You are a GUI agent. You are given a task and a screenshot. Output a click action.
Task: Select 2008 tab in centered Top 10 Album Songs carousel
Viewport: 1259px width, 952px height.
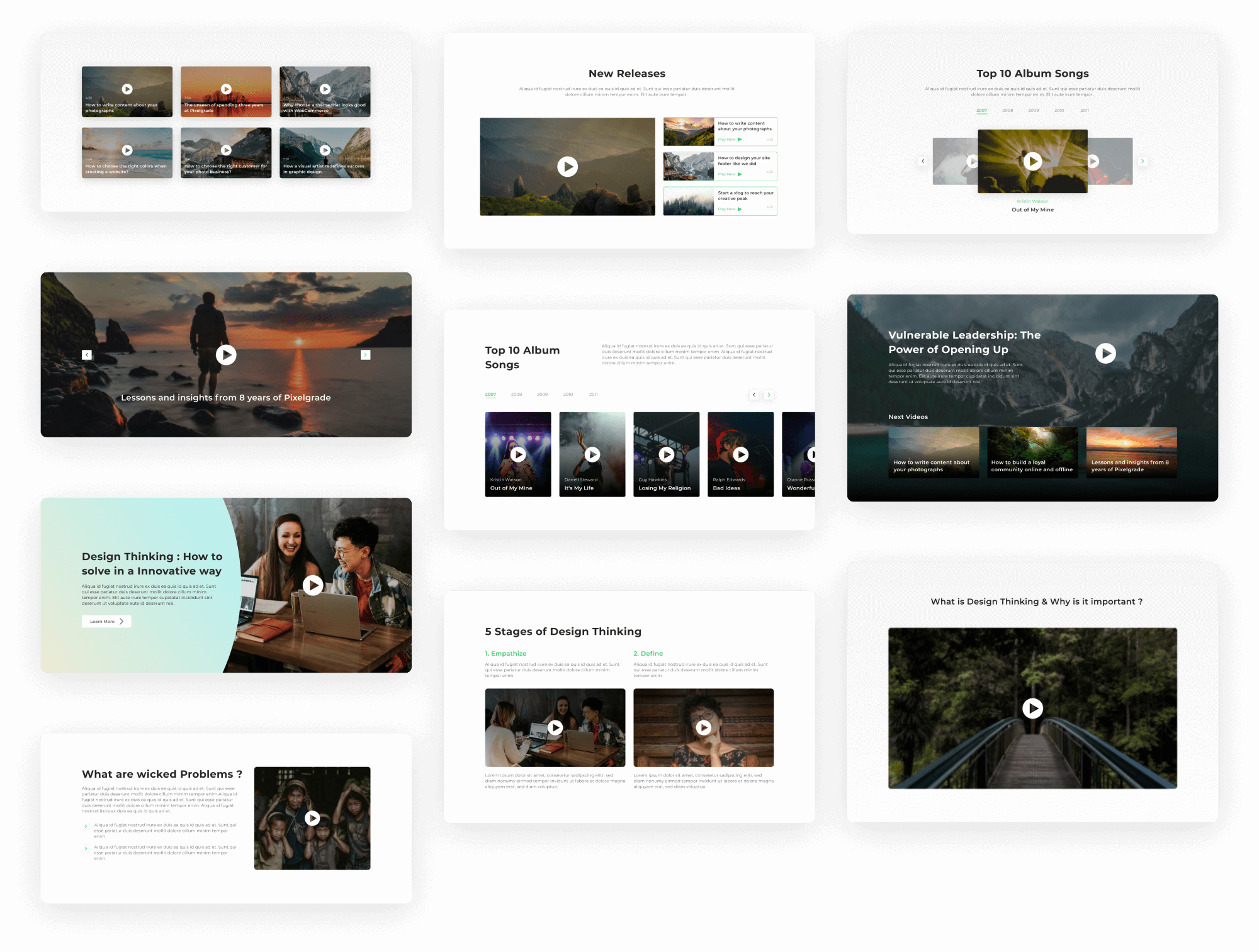(x=1008, y=111)
